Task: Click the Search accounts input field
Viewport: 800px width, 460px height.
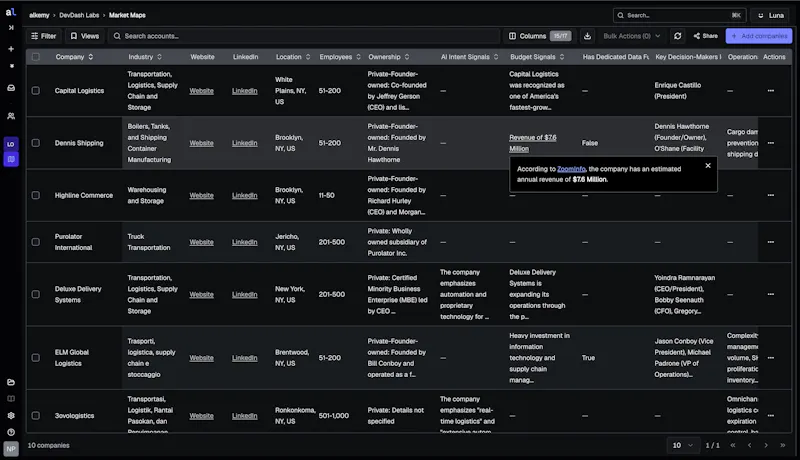Action: click(x=304, y=36)
